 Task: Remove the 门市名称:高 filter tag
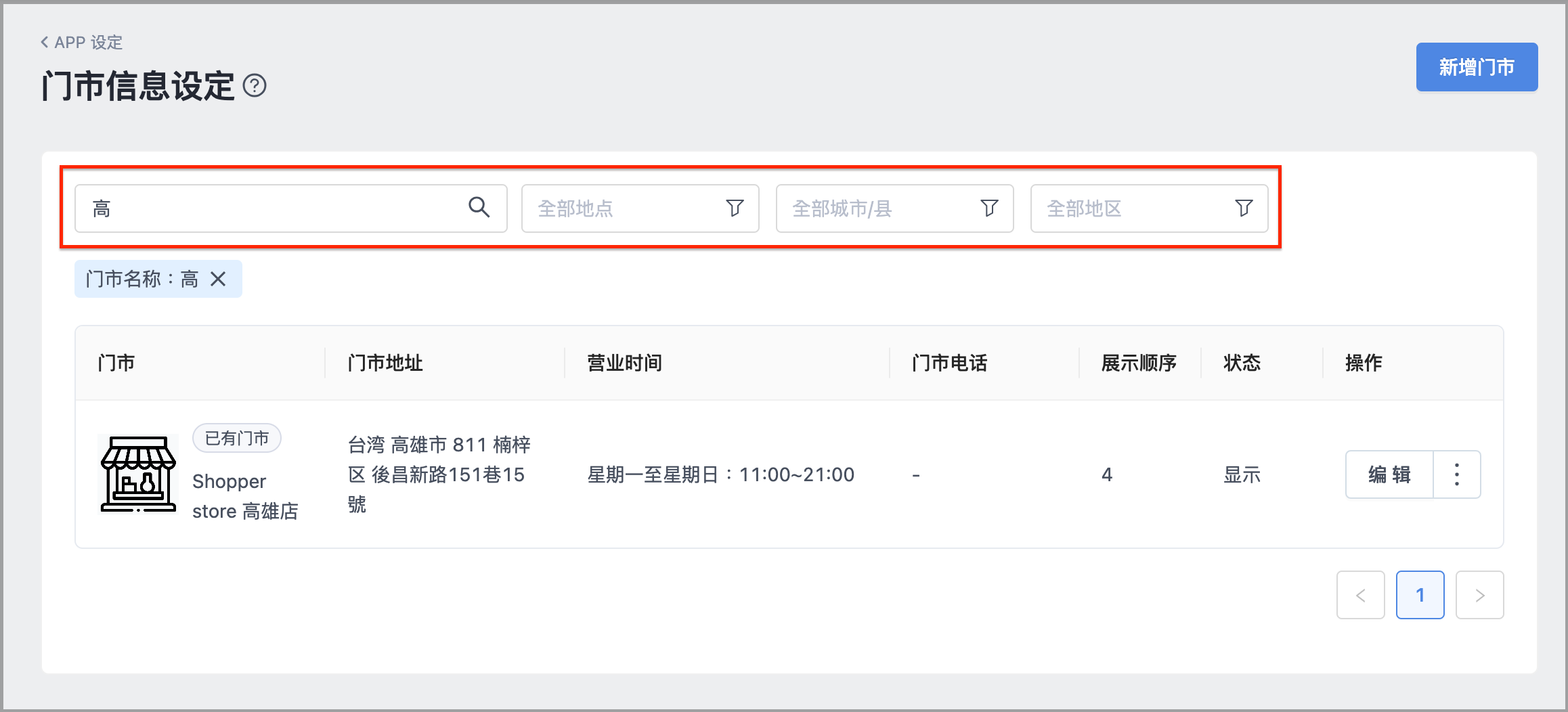pyautogui.click(x=218, y=279)
